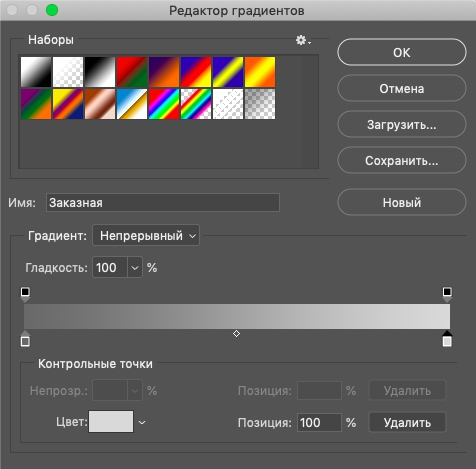This screenshot has width=476, height=469.
Task: Choose the rainbow spectrum gradient preset
Action: coord(164,104)
